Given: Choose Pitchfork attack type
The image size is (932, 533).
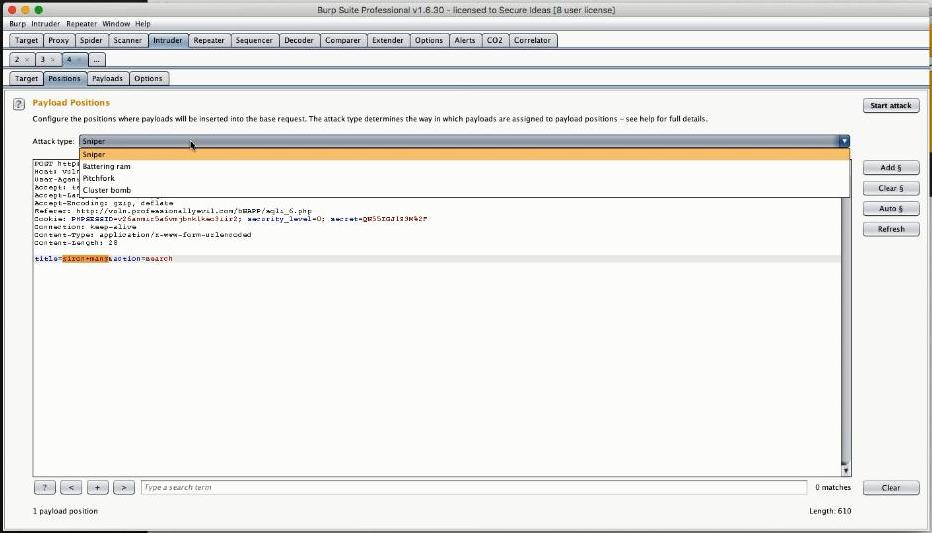Looking at the screenshot, I should pyautogui.click(x=464, y=178).
